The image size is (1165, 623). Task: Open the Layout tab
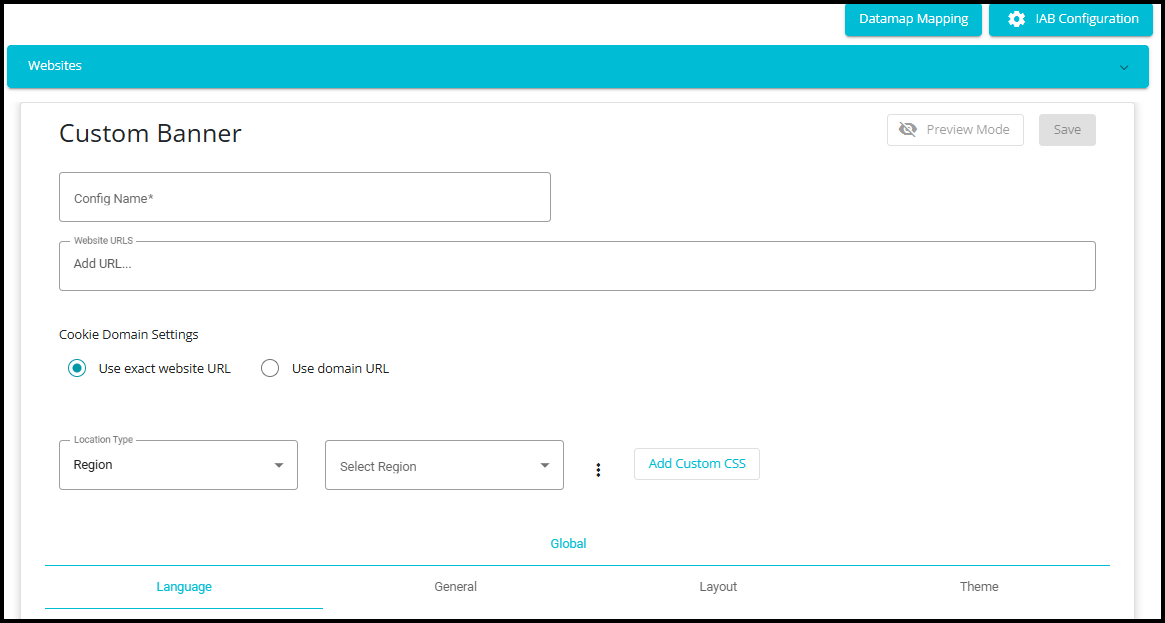pos(718,587)
